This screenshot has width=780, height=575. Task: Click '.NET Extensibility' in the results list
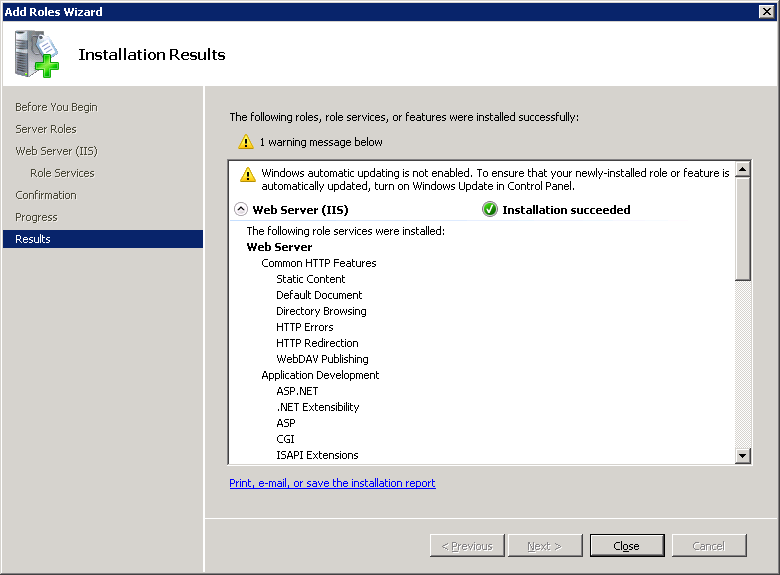(x=317, y=407)
